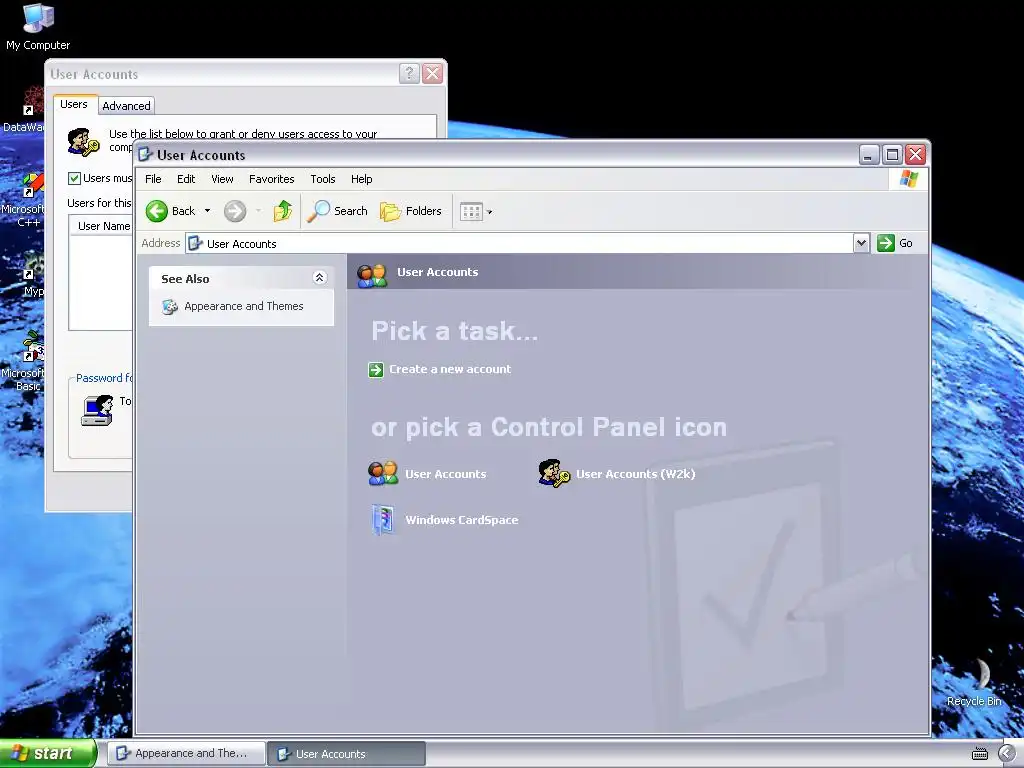Image resolution: width=1024 pixels, height=768 pixels.
Task: Click user-with-key icon in background dialog
Action: (84, 142)
